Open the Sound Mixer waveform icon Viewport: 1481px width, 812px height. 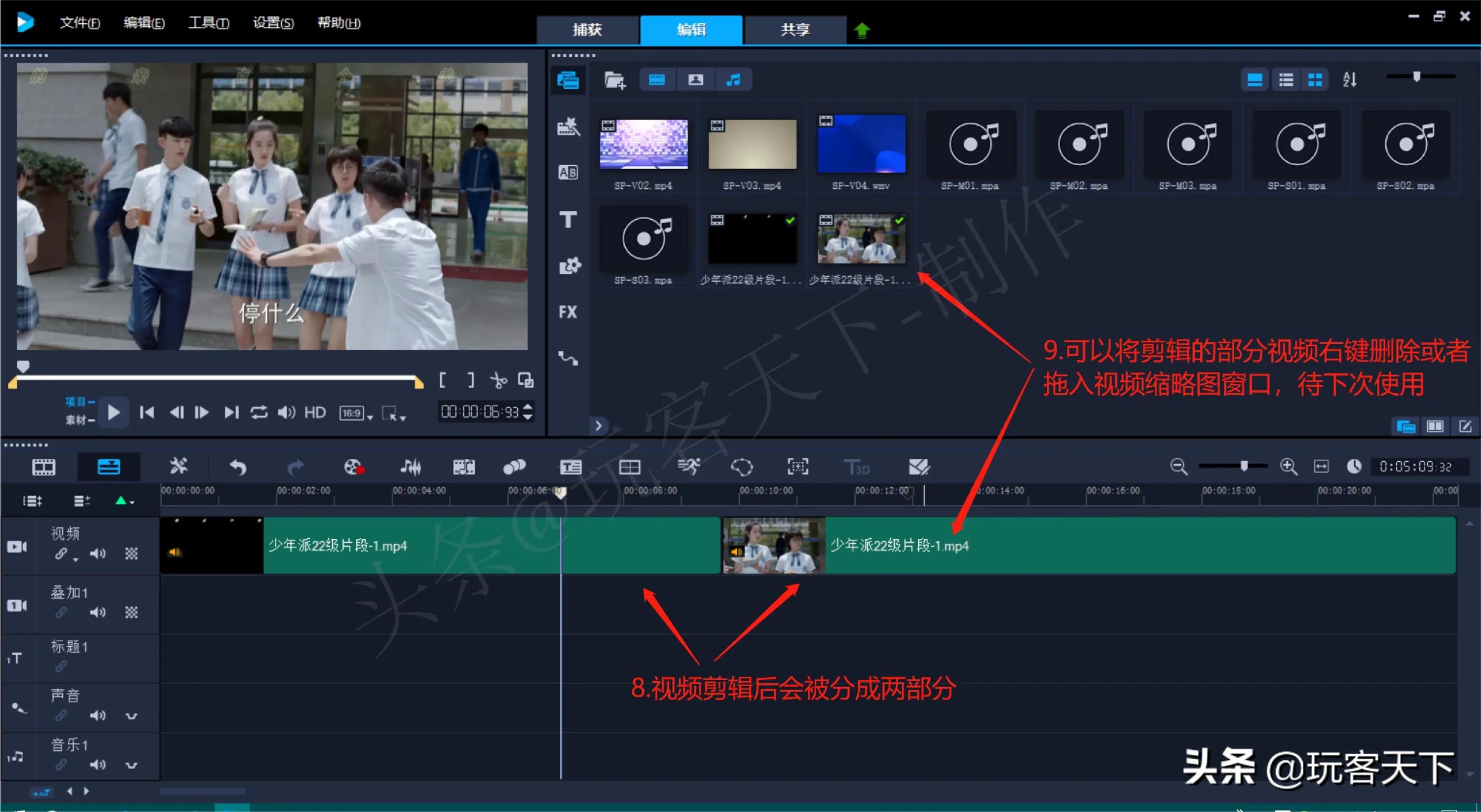pos(411,467)
